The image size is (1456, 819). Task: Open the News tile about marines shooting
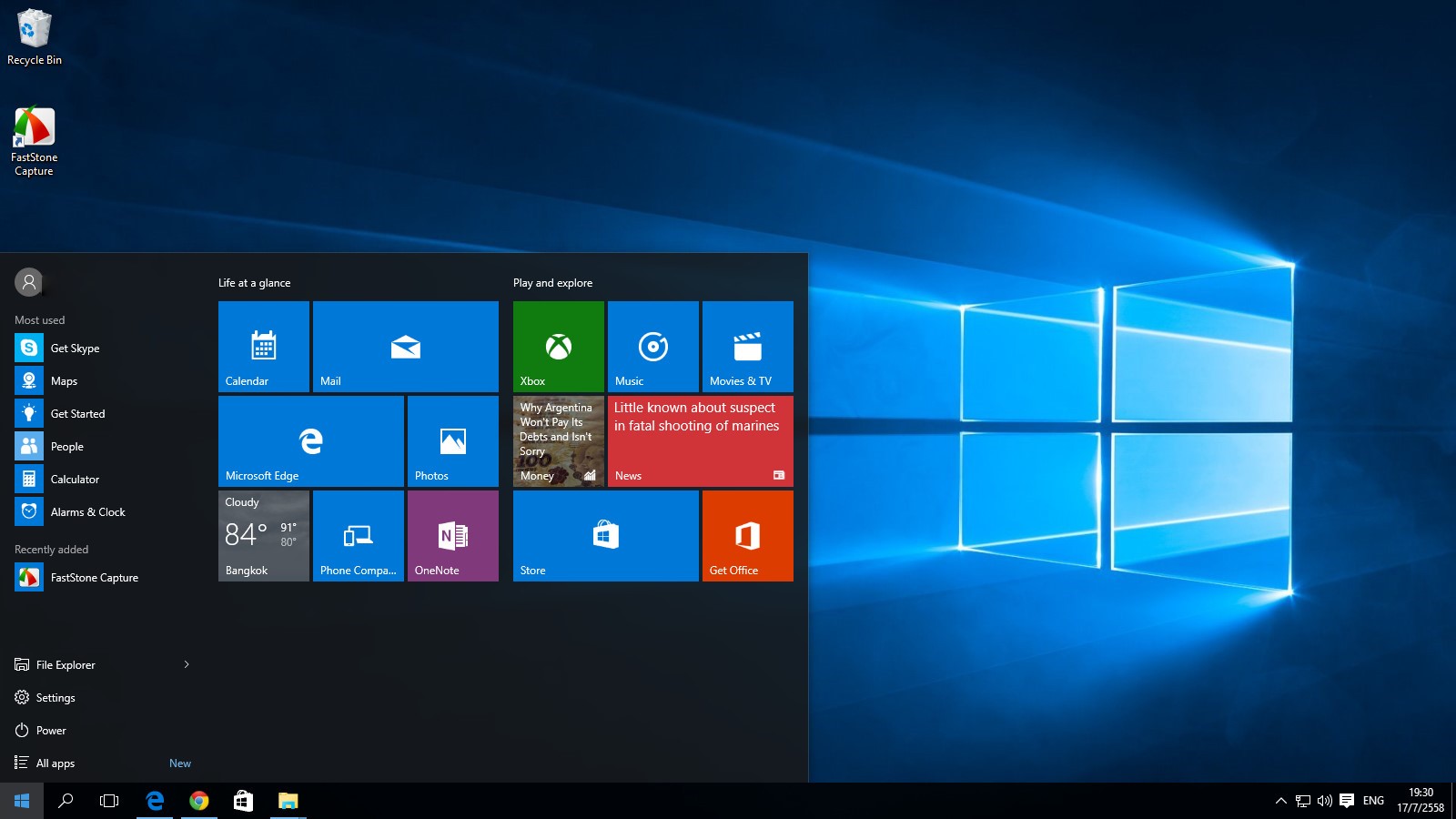(701, 441)
